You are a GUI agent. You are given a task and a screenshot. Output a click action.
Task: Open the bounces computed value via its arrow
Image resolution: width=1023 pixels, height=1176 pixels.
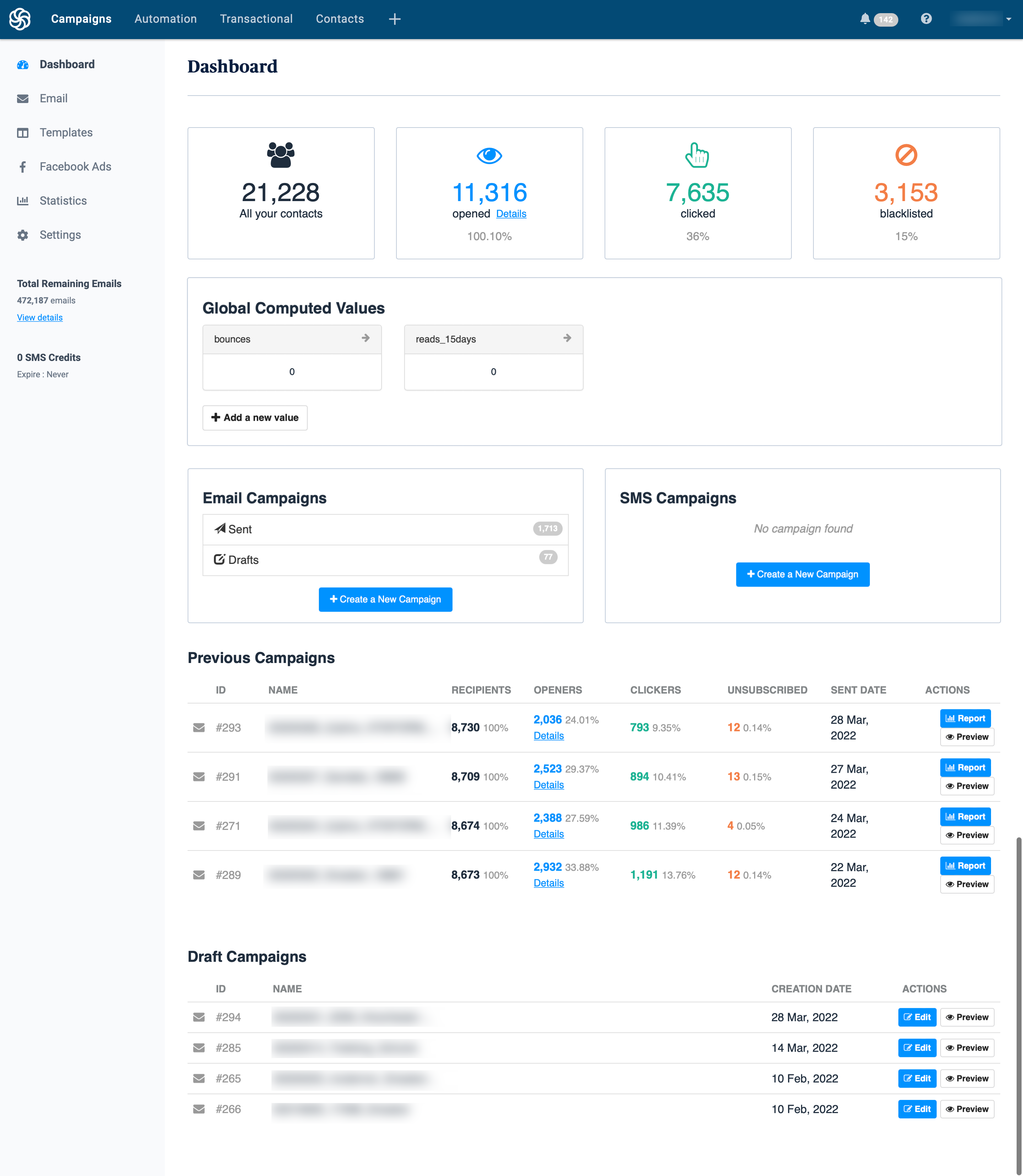[x=366, y=339]
